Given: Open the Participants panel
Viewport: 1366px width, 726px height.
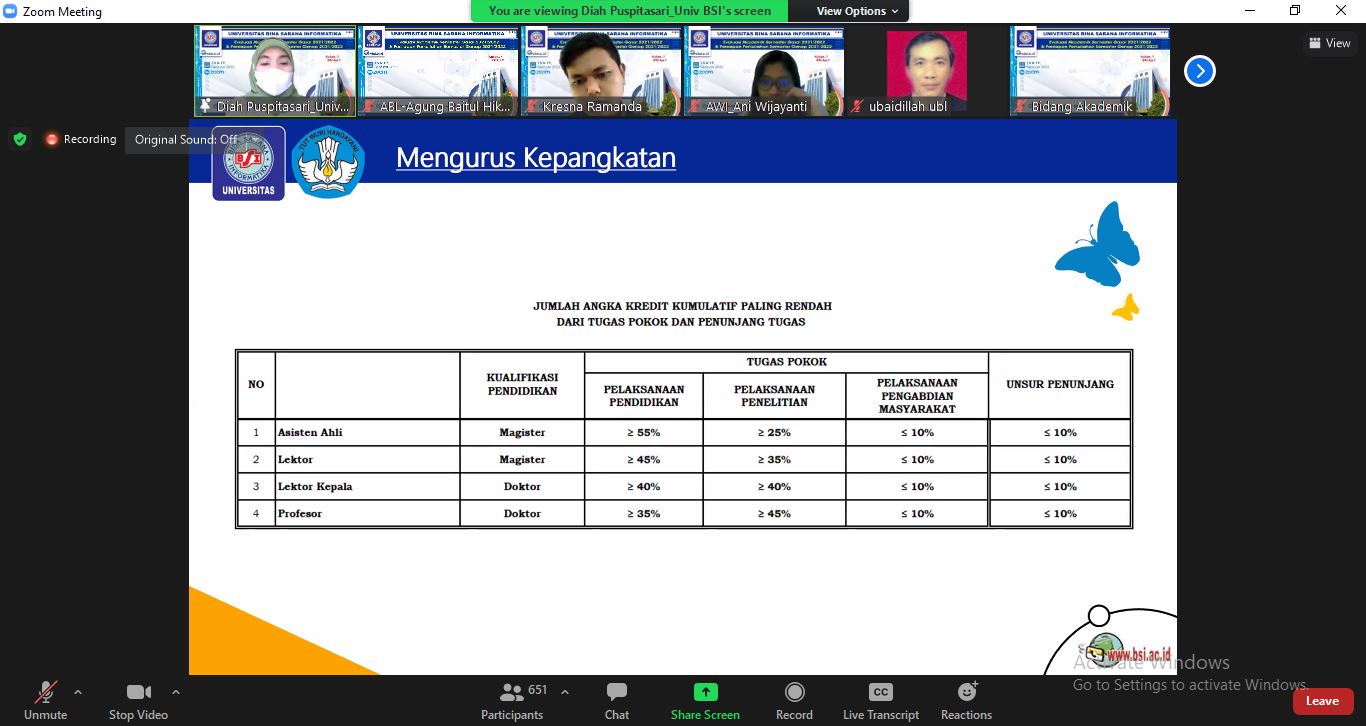Looking at the screenshot, I should (512, 701).
